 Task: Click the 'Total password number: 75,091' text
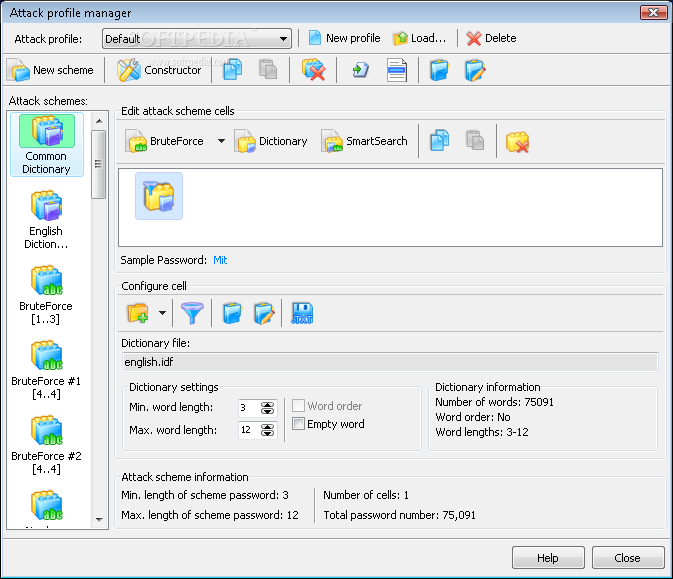coord(399,515)
